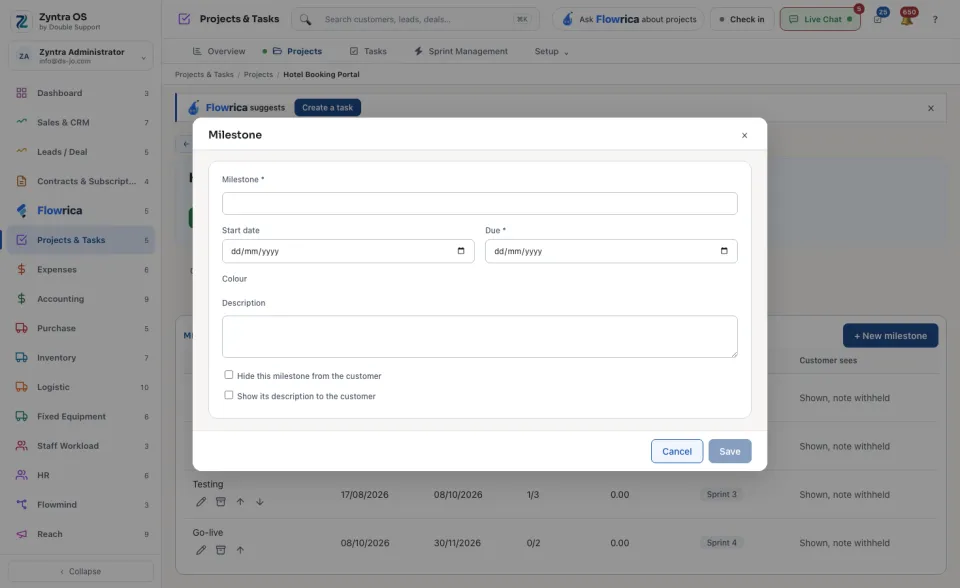Open the Expenses module
Viewport: 960px width, 588px height.
click(81, 270)
